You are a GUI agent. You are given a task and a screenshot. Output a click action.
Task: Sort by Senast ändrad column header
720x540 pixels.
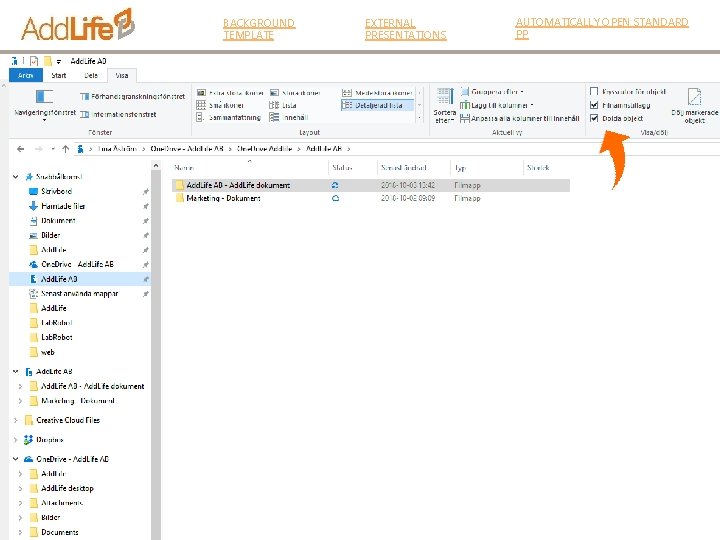click(x=414, y=168)
